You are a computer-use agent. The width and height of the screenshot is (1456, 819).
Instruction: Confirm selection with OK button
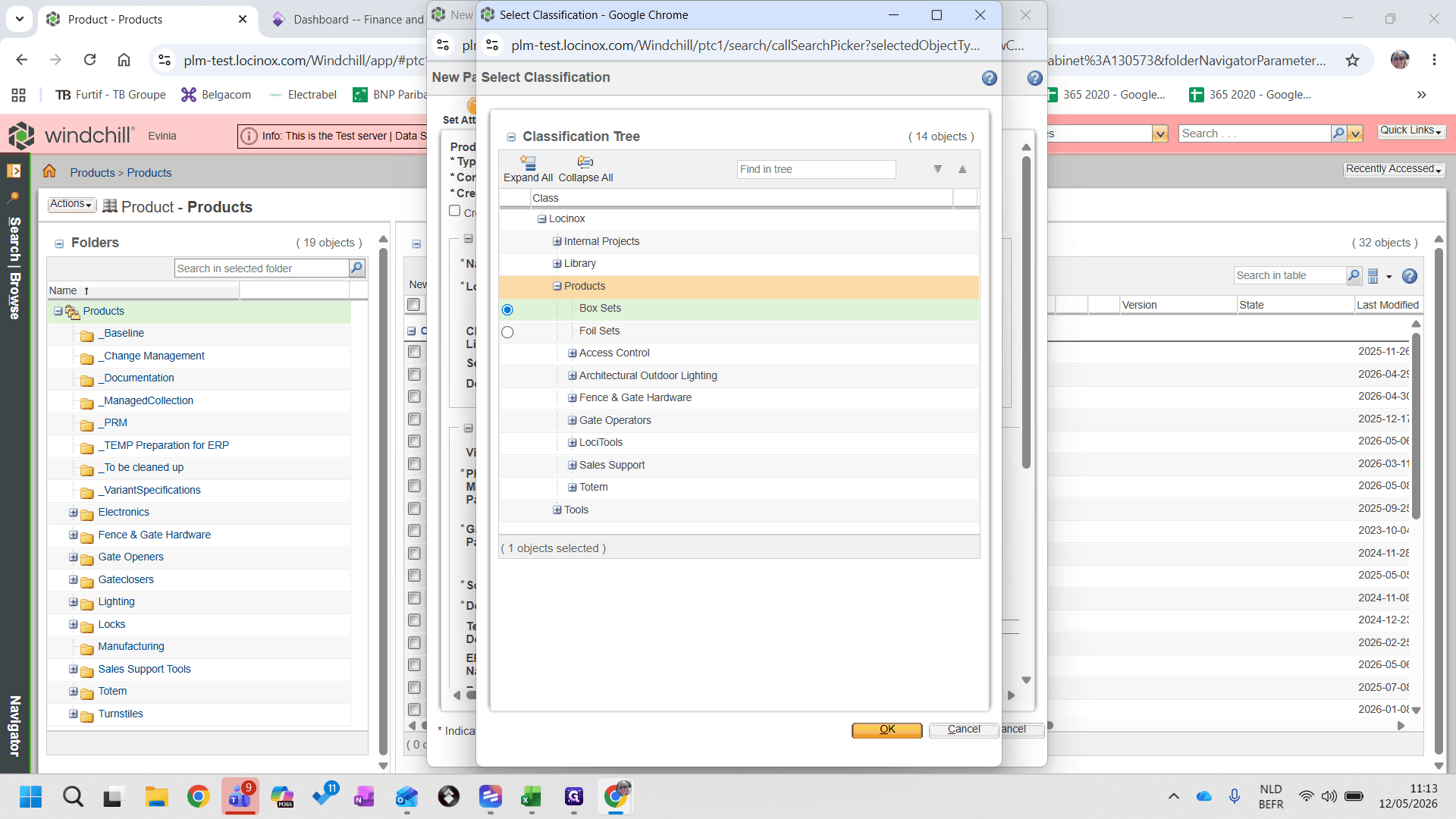[887, 730]
